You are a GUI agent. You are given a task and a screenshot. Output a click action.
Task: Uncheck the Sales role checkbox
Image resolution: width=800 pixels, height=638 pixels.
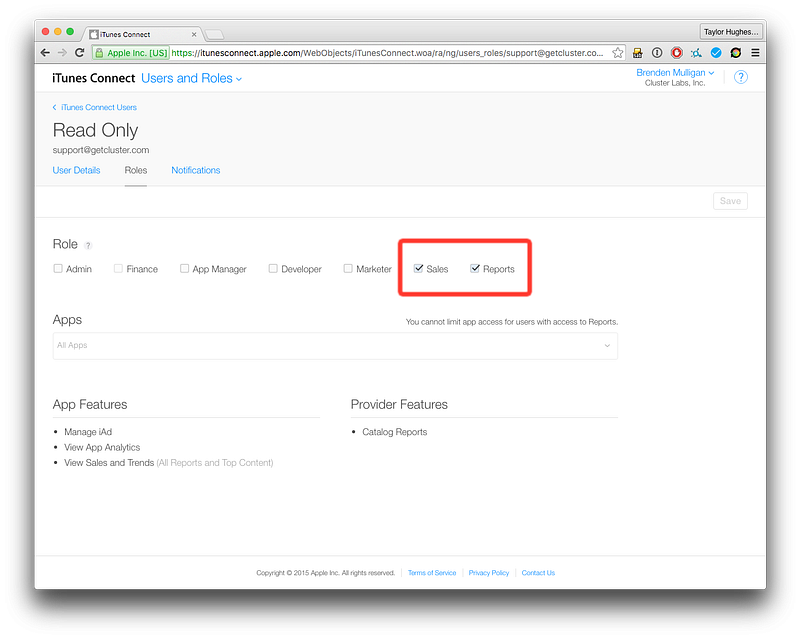coord(418,268)
